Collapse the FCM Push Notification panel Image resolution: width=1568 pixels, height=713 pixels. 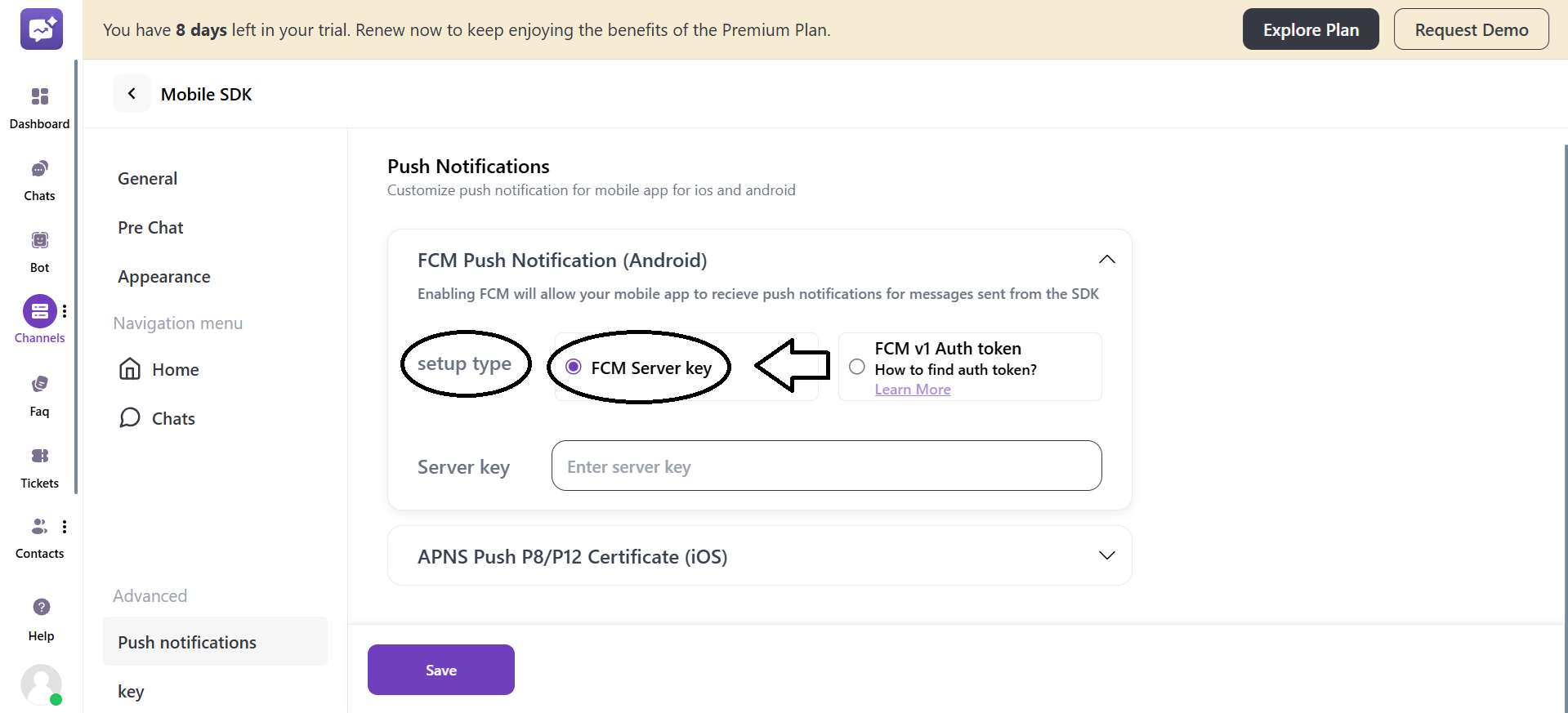pos(1107,259)
